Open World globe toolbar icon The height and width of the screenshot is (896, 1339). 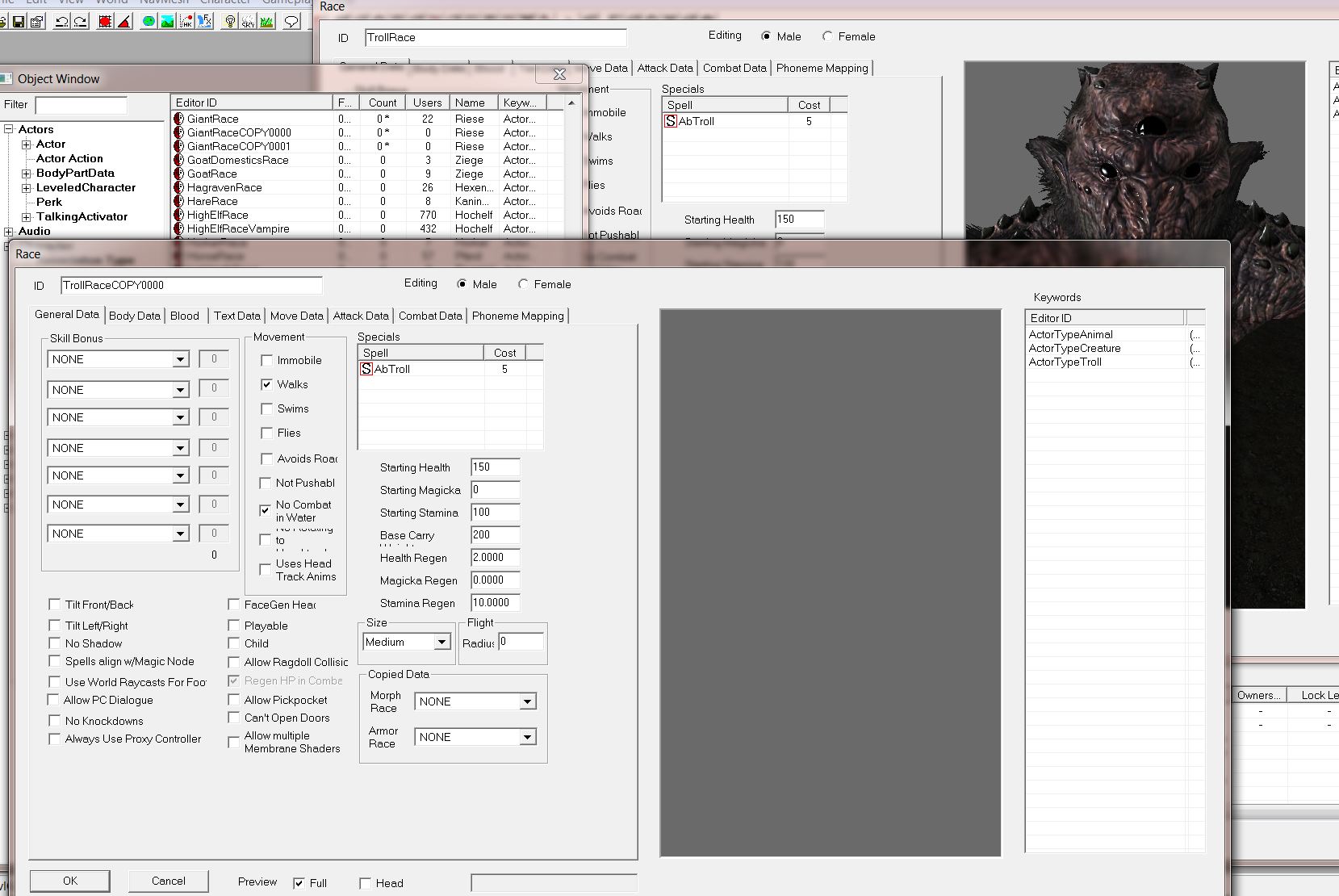pos(149,22)
